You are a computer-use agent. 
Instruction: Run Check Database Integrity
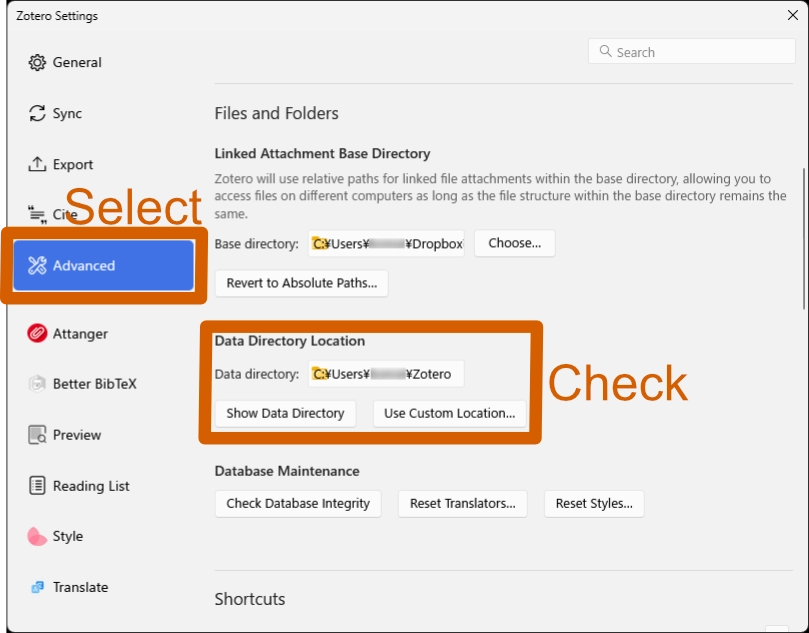coord(298,503)
